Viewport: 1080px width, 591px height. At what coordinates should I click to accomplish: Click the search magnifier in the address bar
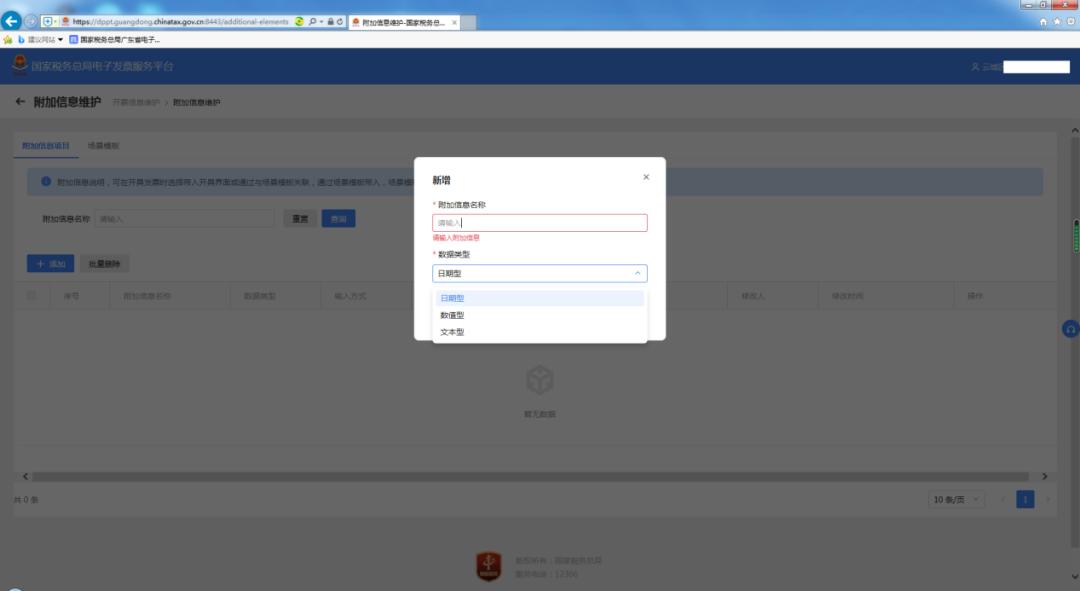tap(312, 21)
